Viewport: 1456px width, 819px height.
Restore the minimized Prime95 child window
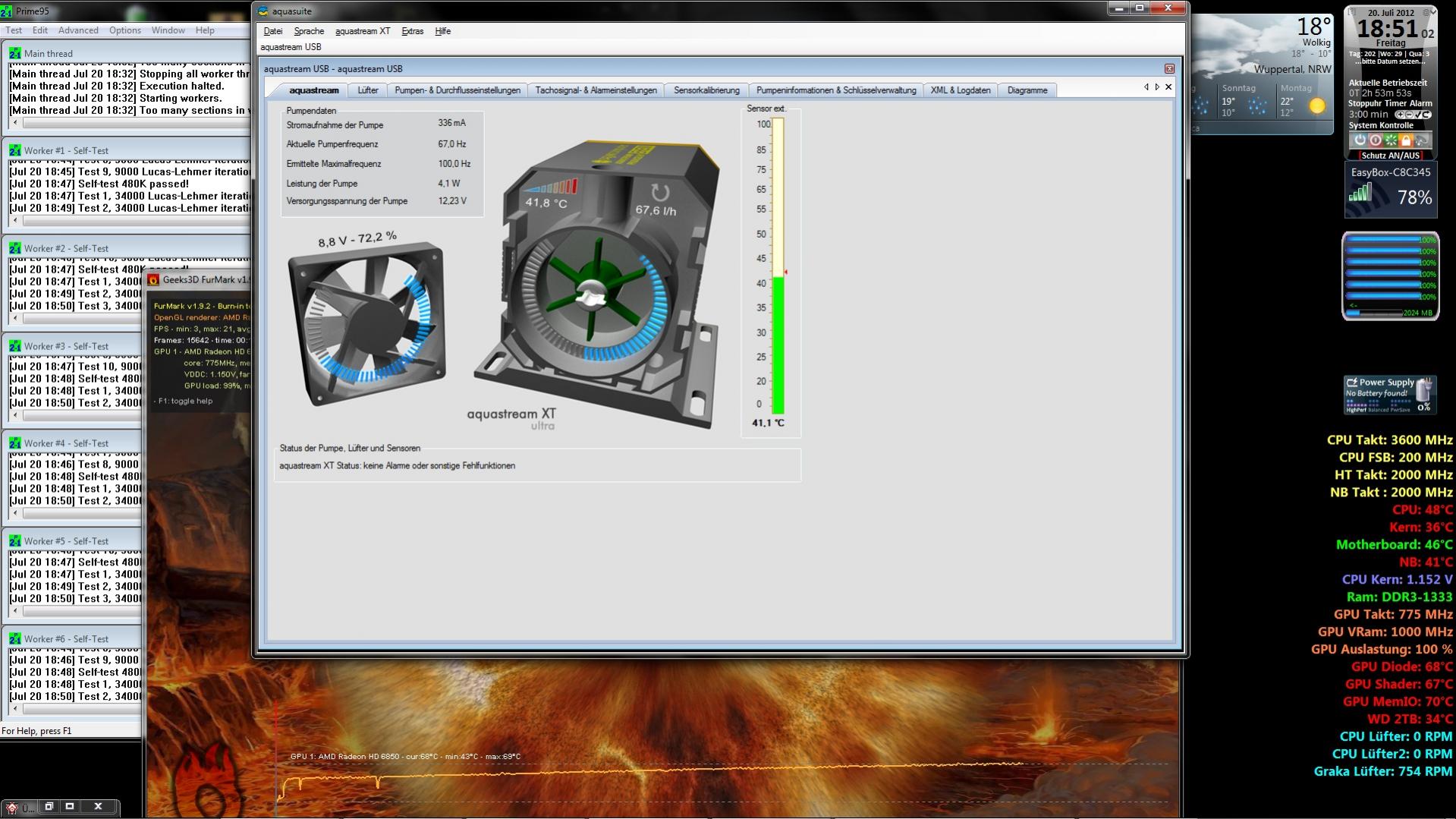click(49, 806)
